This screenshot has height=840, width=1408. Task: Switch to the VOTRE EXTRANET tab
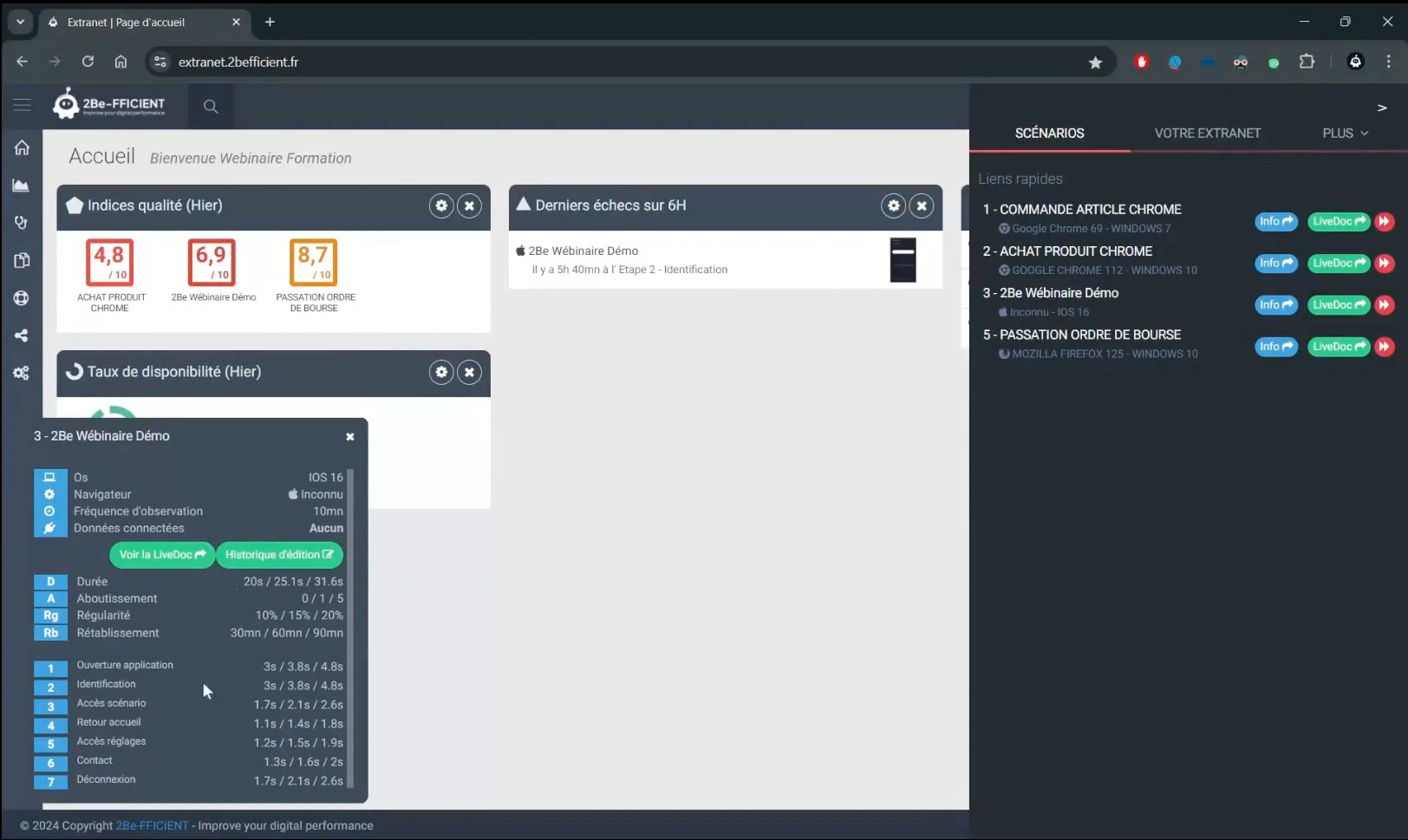click(1207, 133)
